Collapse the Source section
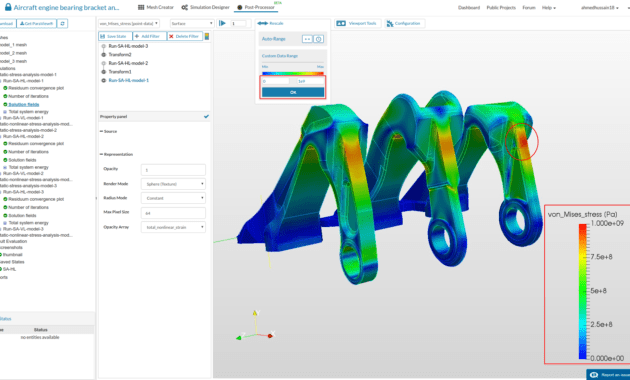Screen dimensions: 630x380 pos(108,131)
